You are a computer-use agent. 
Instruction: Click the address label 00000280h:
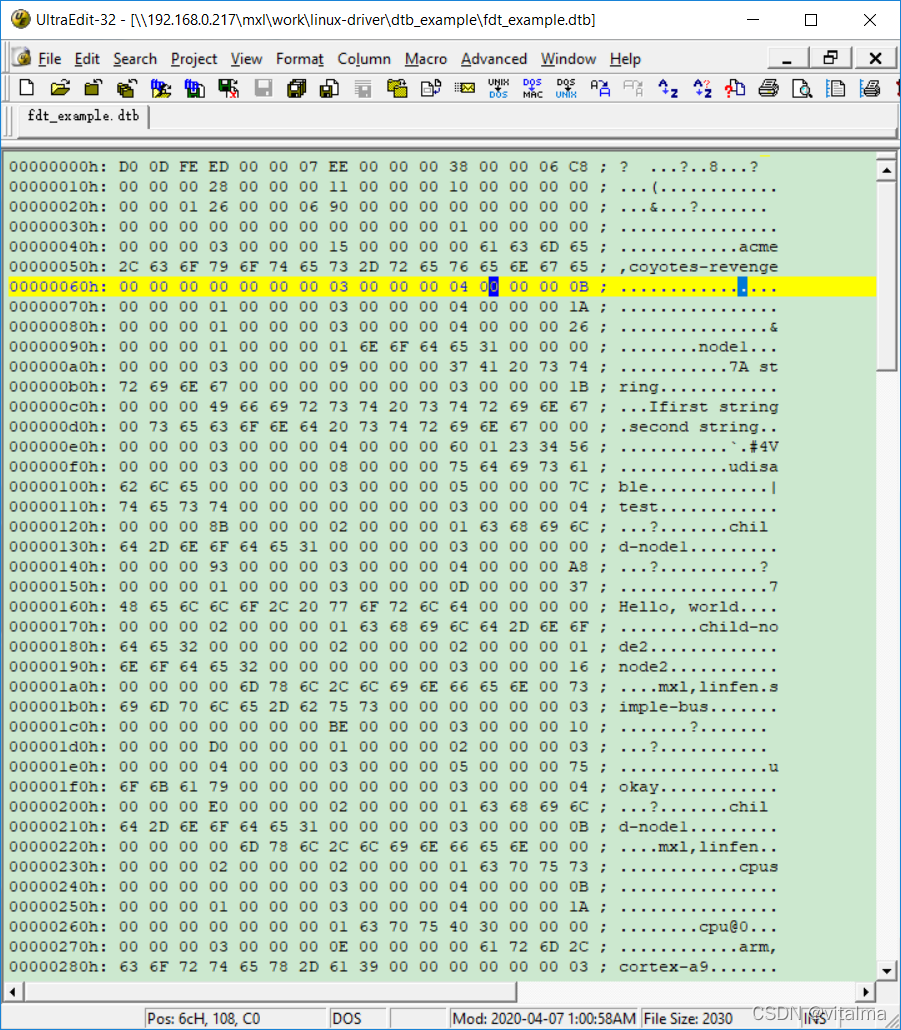(58, 967)
